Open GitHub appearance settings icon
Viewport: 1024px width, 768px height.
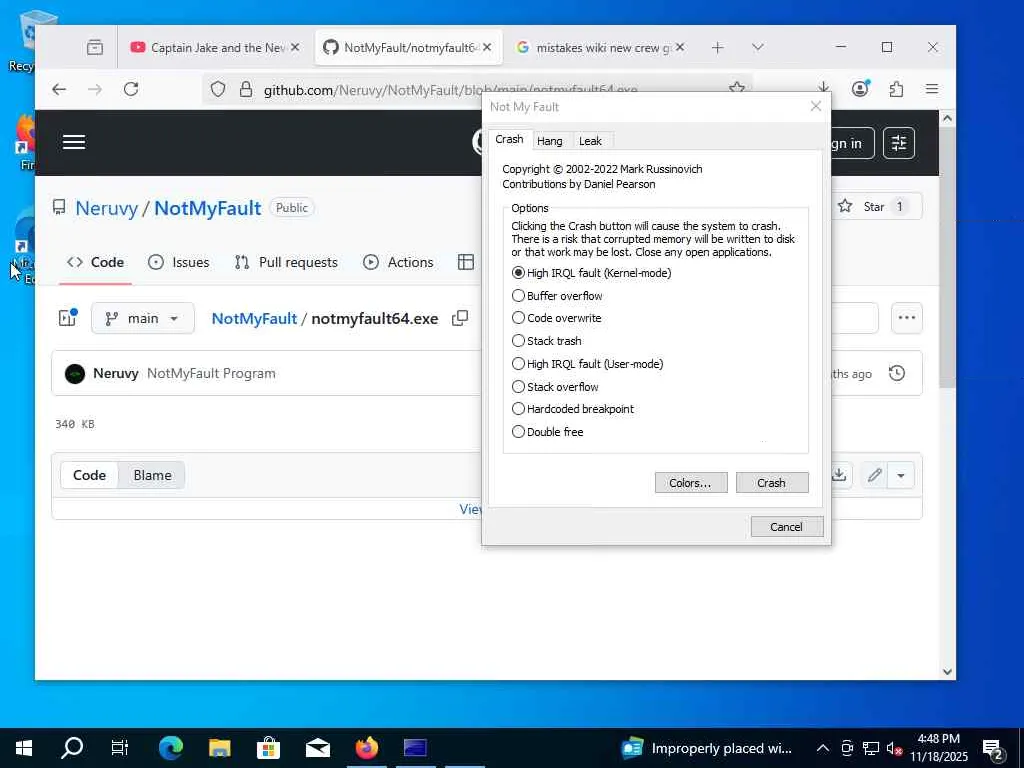click(899, 143)
